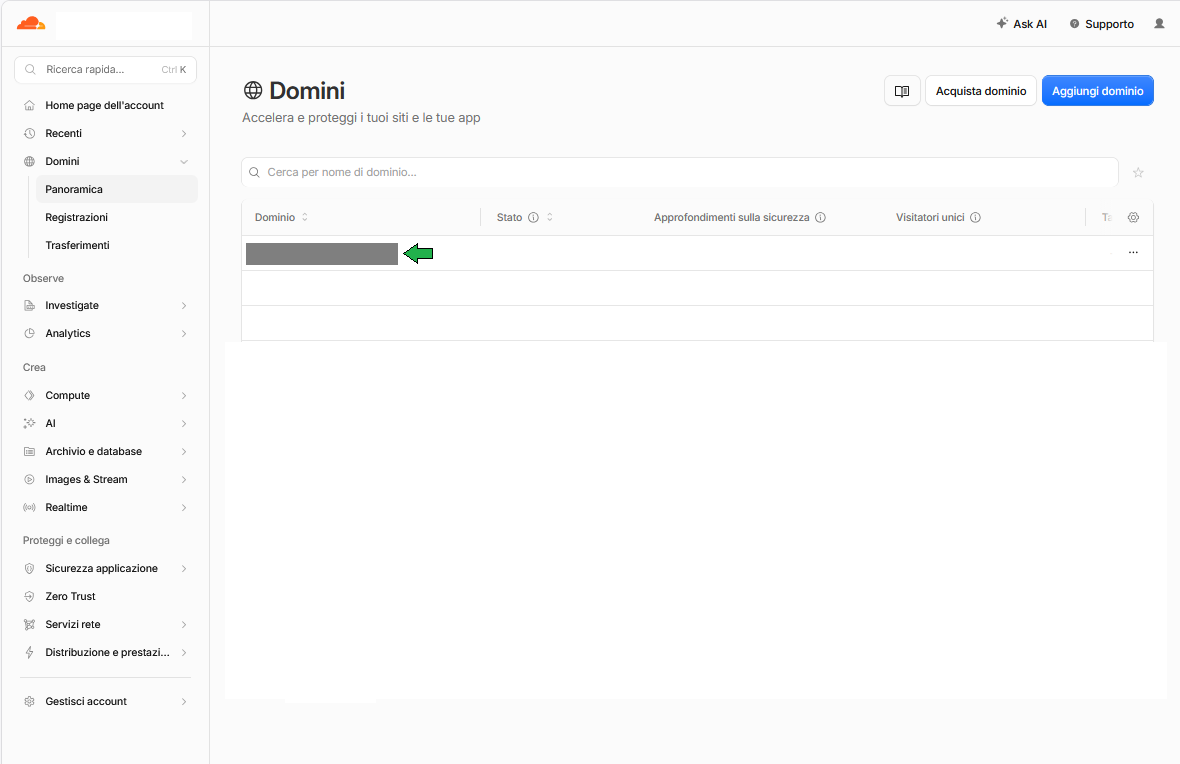This screenshot has height=764, width=1180.
Task: Click the Archivio e database icon
Action: [29, 452]
